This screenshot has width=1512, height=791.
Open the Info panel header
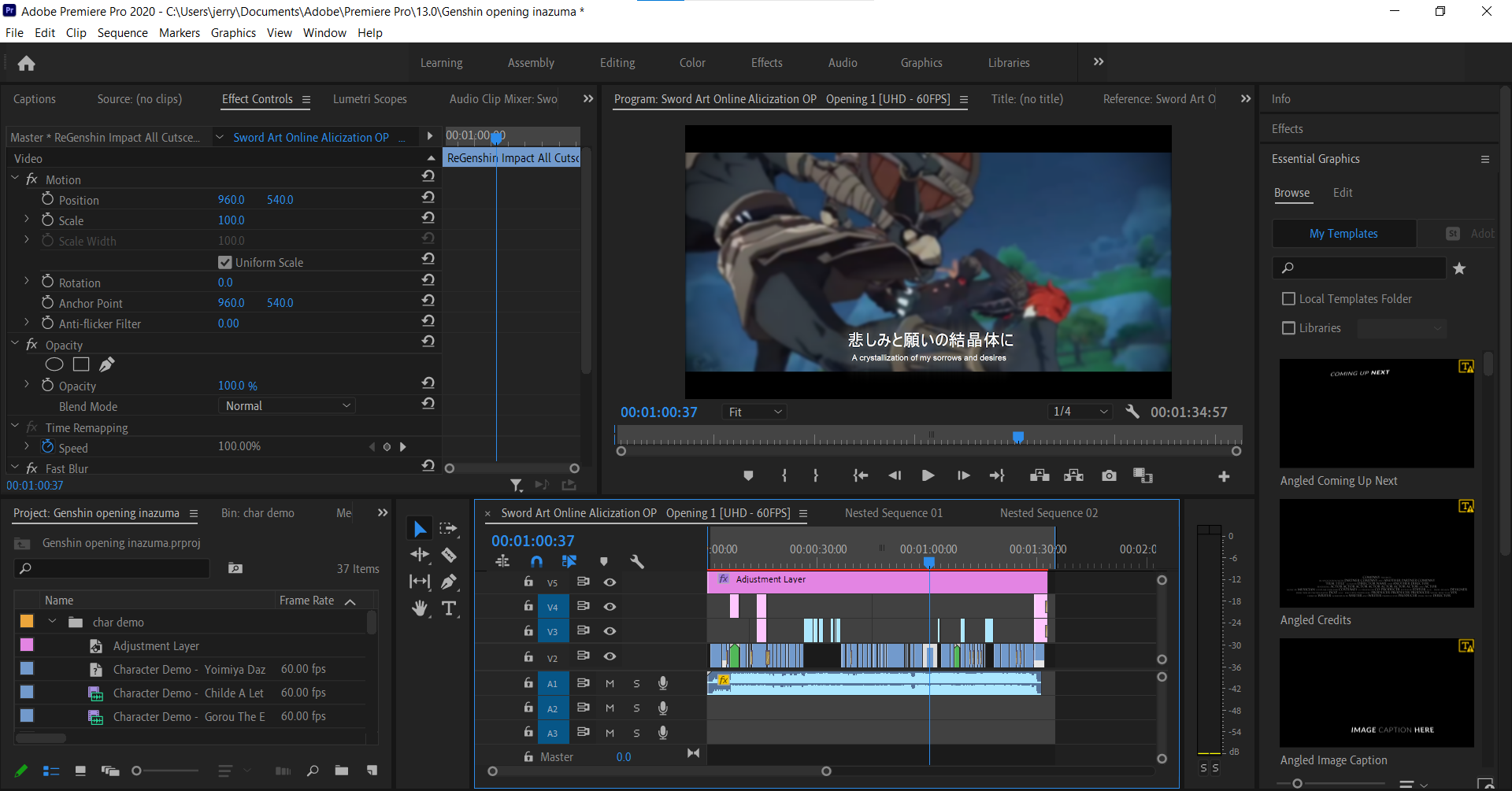pyautogui.click(x=1280, y=99)
